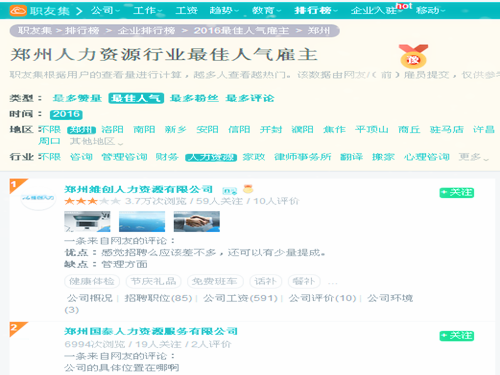Click the 职友集 cloud logo icon
Viewport: 500px width, 375px height.
[18, 11]
